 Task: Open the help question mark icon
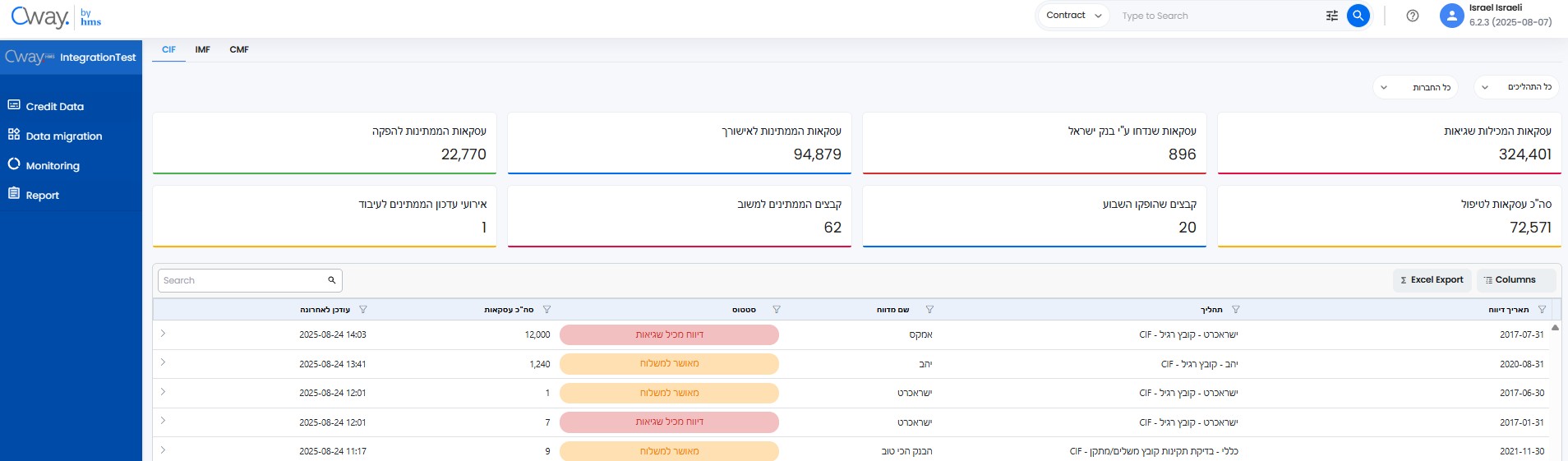click(1412, 16)
